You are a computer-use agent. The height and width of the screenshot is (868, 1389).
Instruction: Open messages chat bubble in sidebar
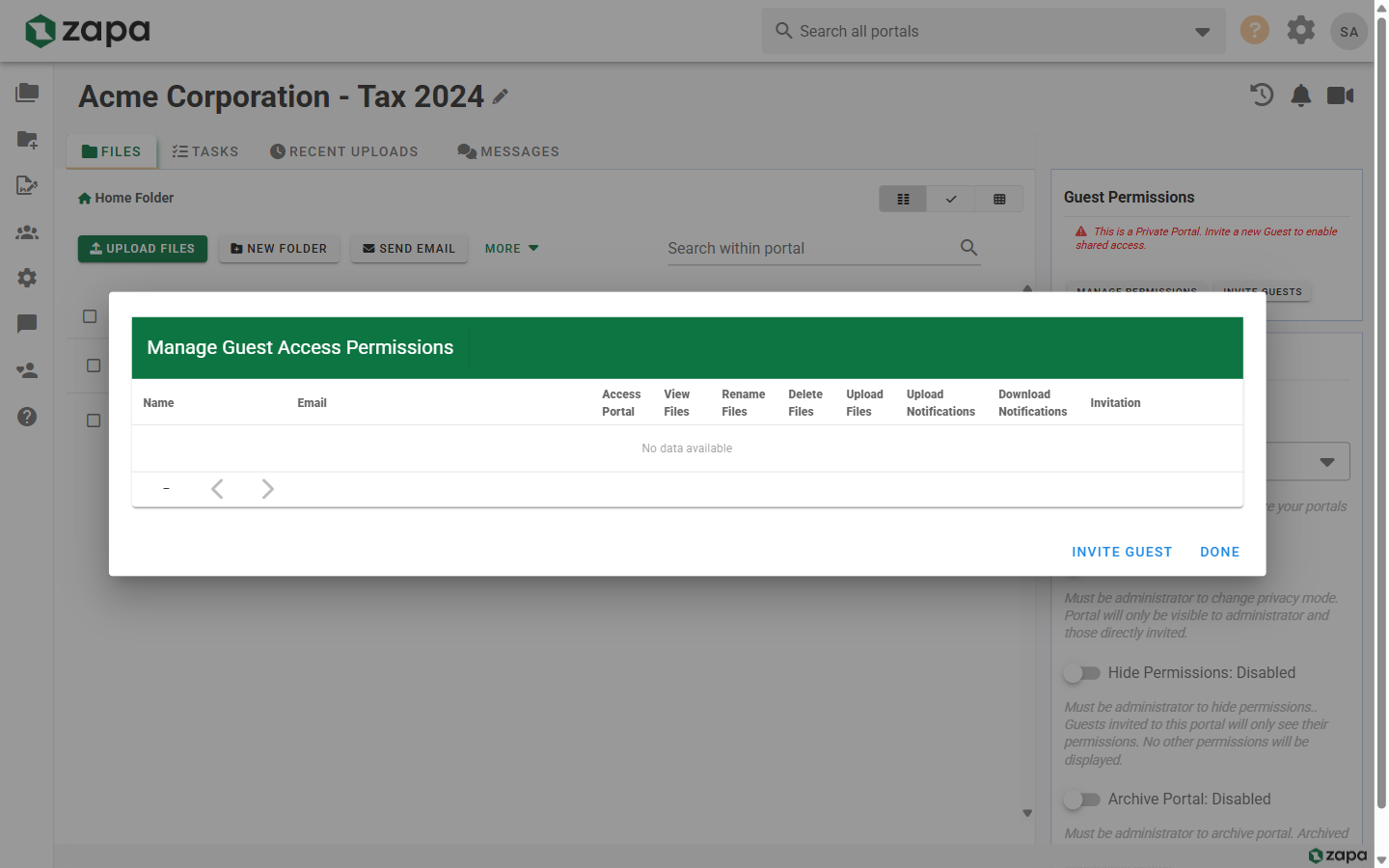click(x=27, y=324)
